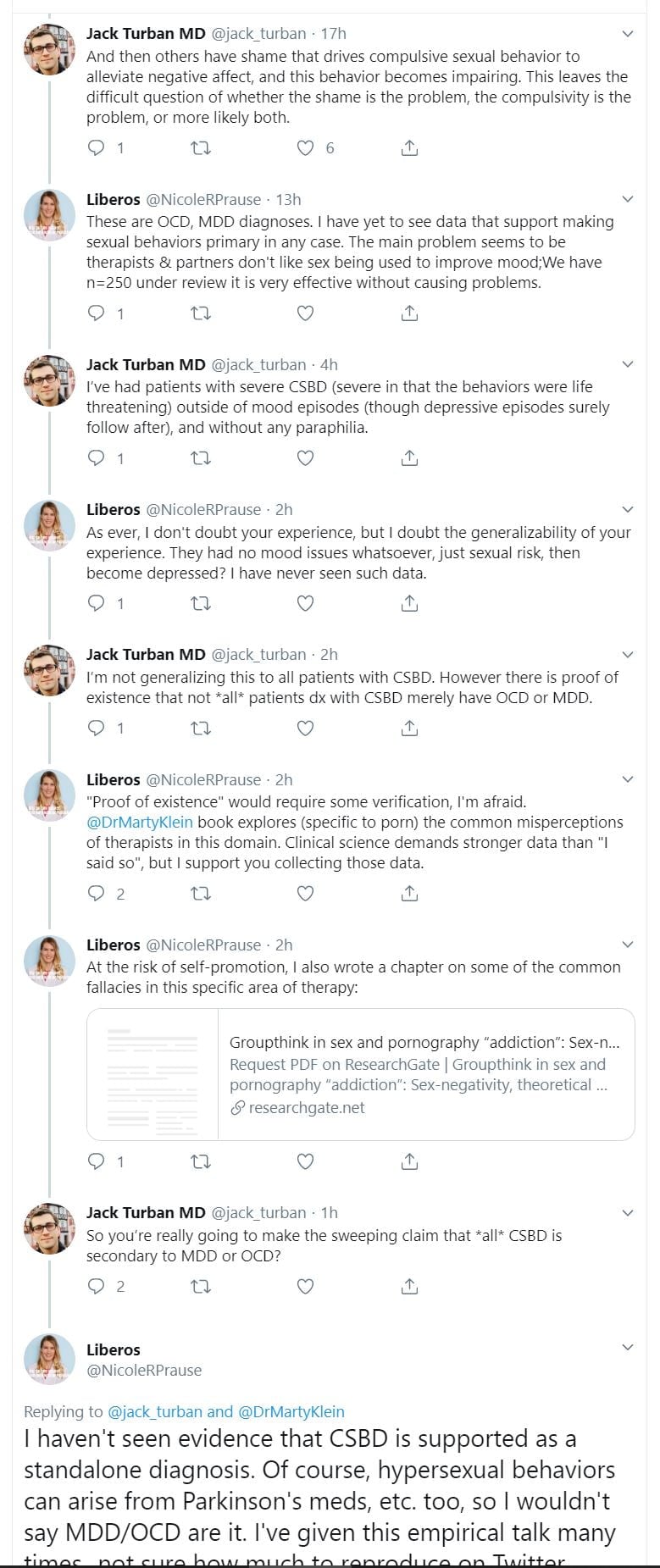This screenshot has height=1568, width=660.
Task: Retweet the "Proof of existence" tweet
Action: (x=201, y=893)
